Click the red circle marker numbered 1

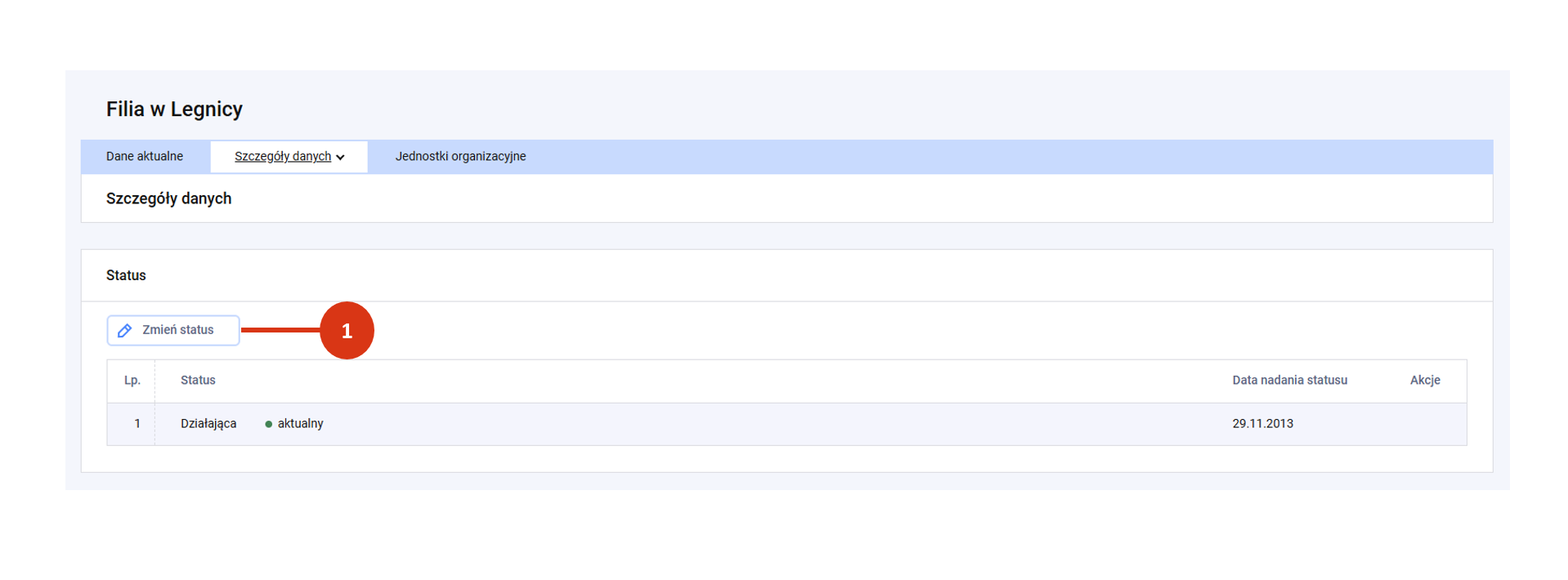coord(347,331)
